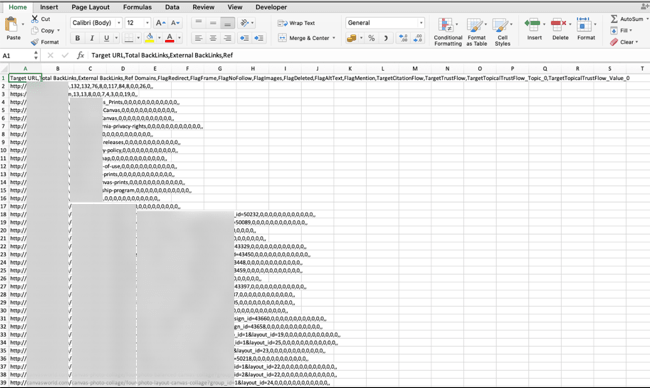Apply the red font color

click(170, 38)
